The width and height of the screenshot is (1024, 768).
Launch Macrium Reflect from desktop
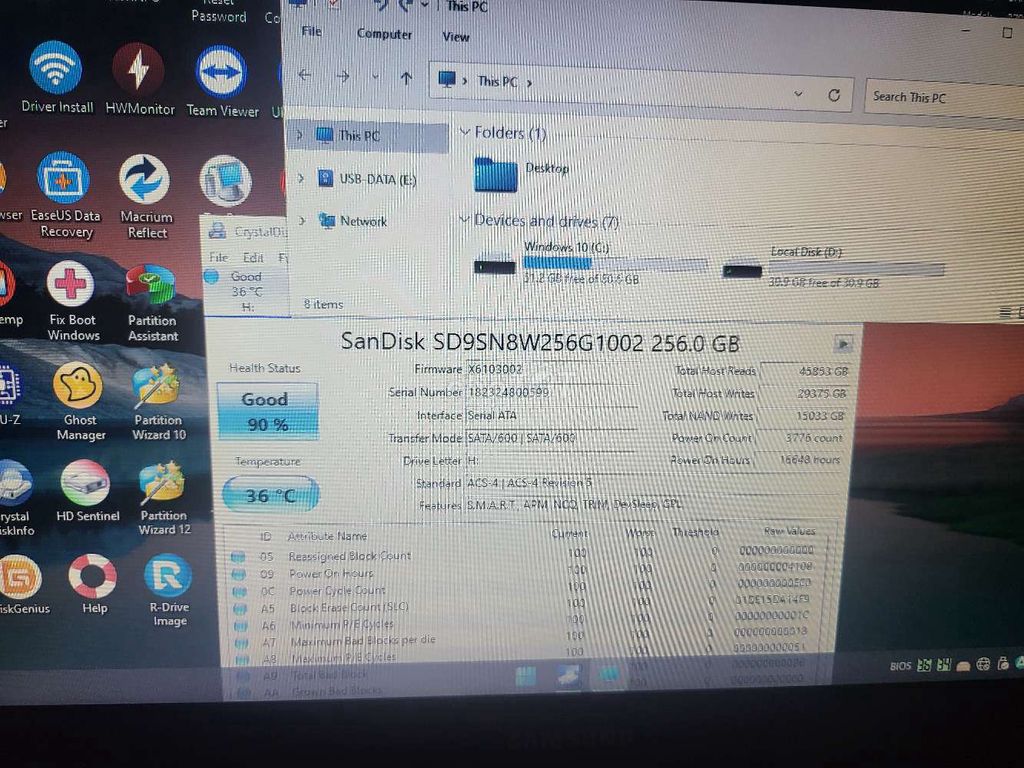146,197
